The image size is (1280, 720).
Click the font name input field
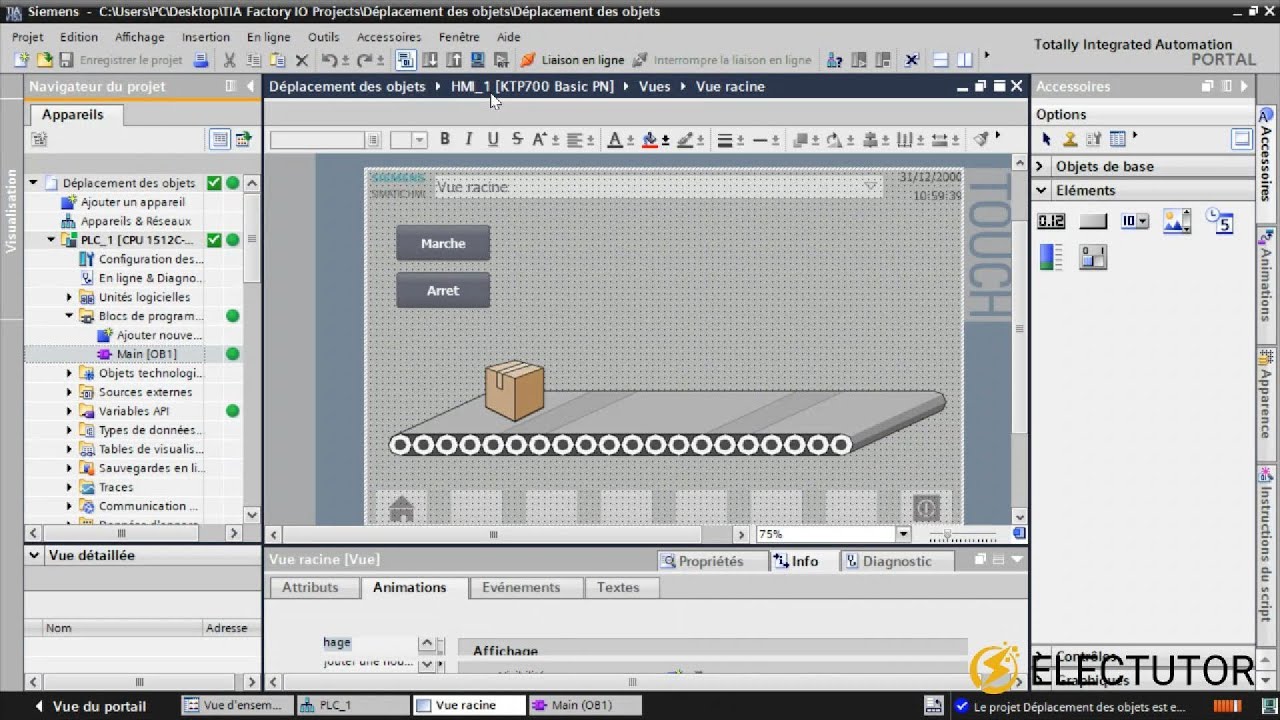tap(317, 140)
